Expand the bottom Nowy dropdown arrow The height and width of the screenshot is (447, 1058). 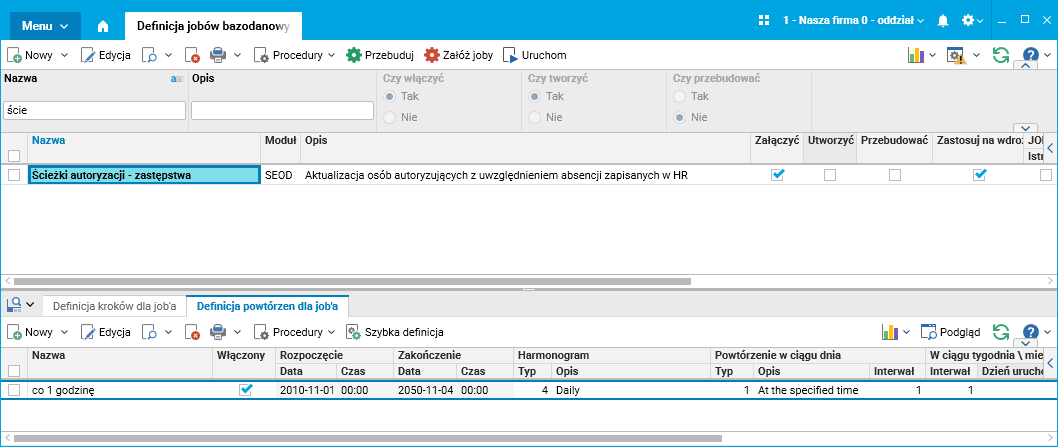pos(65,332)
